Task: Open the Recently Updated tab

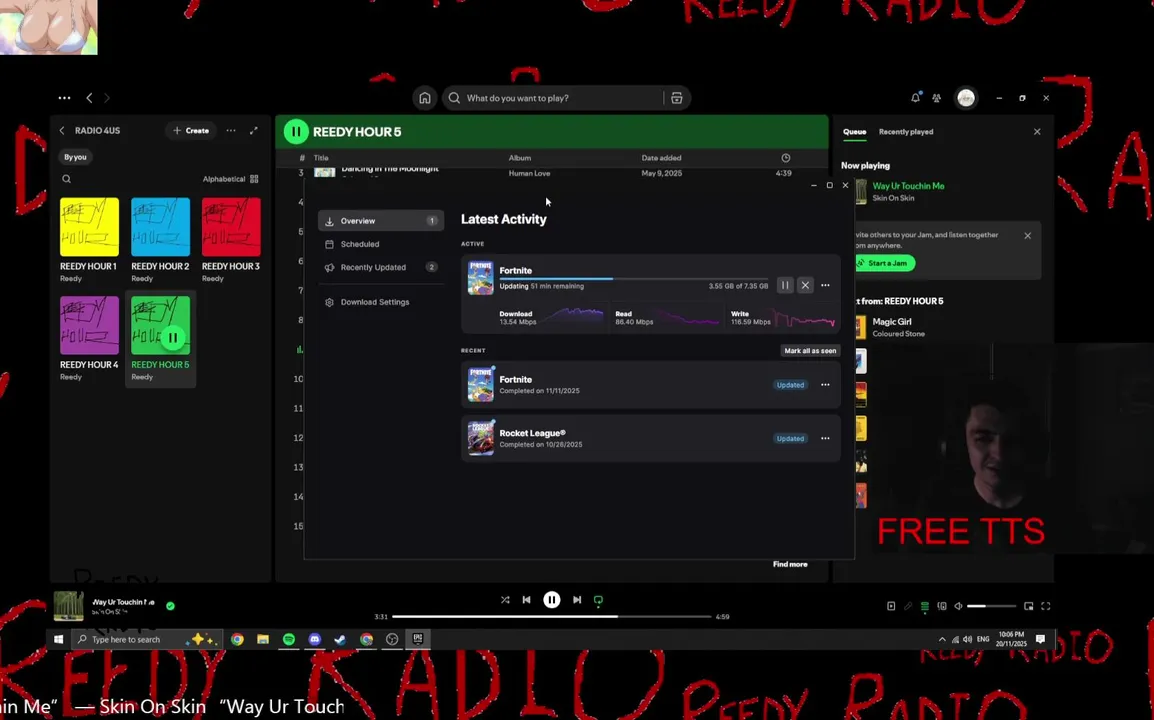Action: (380, 267)
